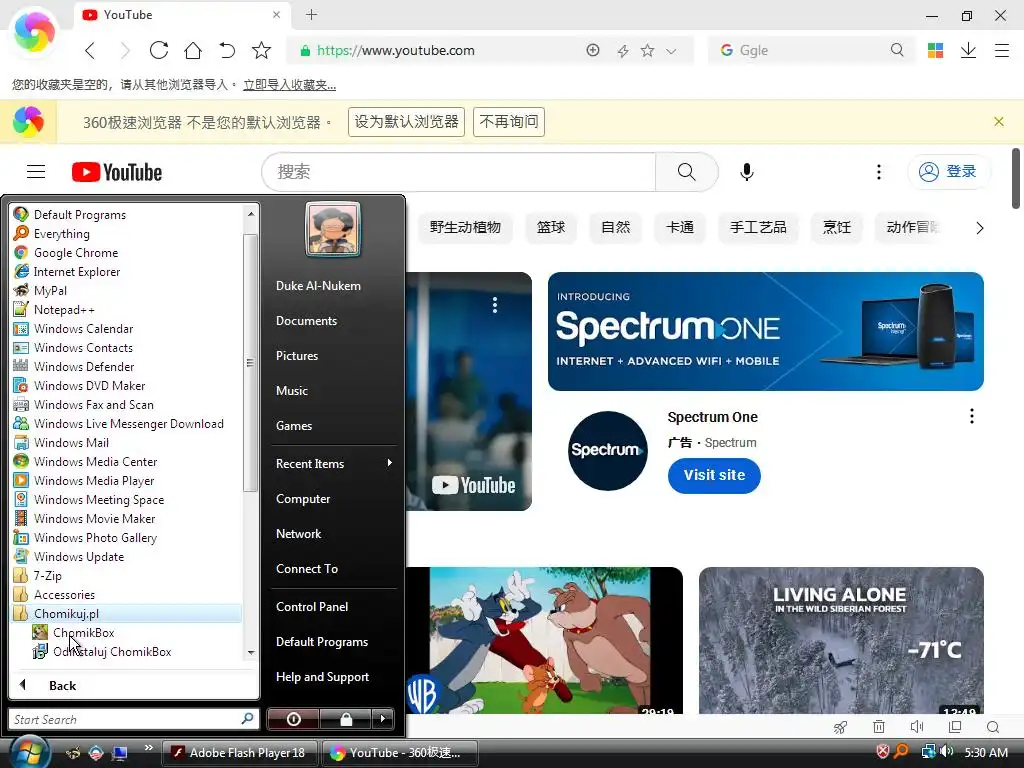This screenshot has height=768, width=1024.
Task: Click Odinstaluj ChomikBox entry
Action: tap(112, 652)
